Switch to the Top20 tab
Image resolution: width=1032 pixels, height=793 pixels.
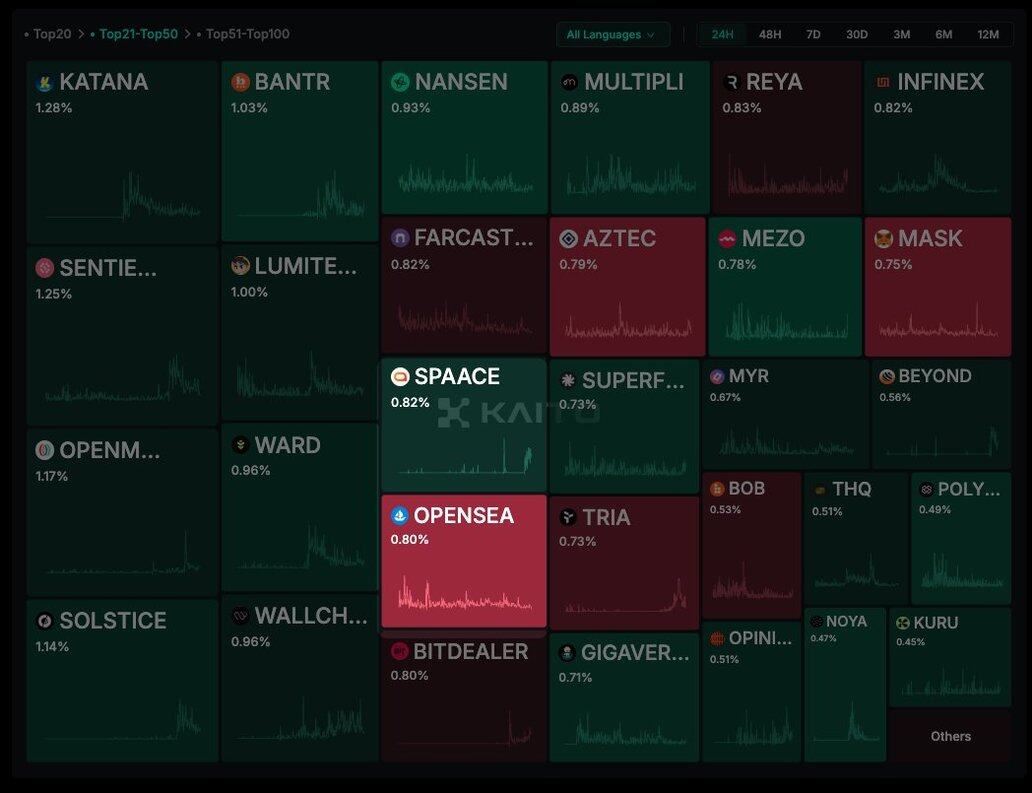click(51, 34)
